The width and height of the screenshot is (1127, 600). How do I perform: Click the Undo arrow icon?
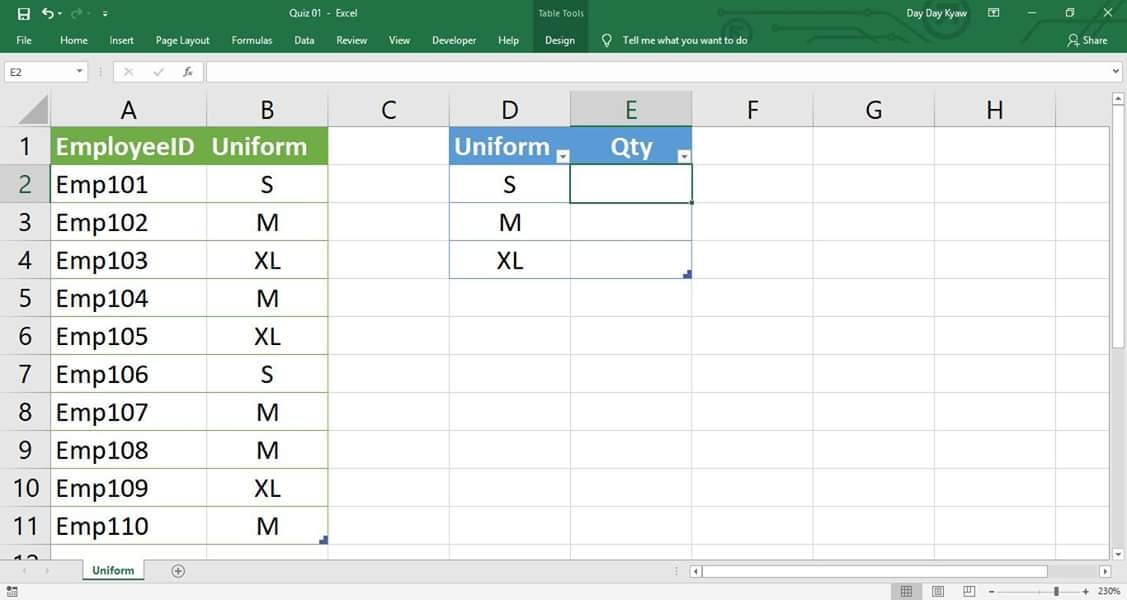[47, 13]
